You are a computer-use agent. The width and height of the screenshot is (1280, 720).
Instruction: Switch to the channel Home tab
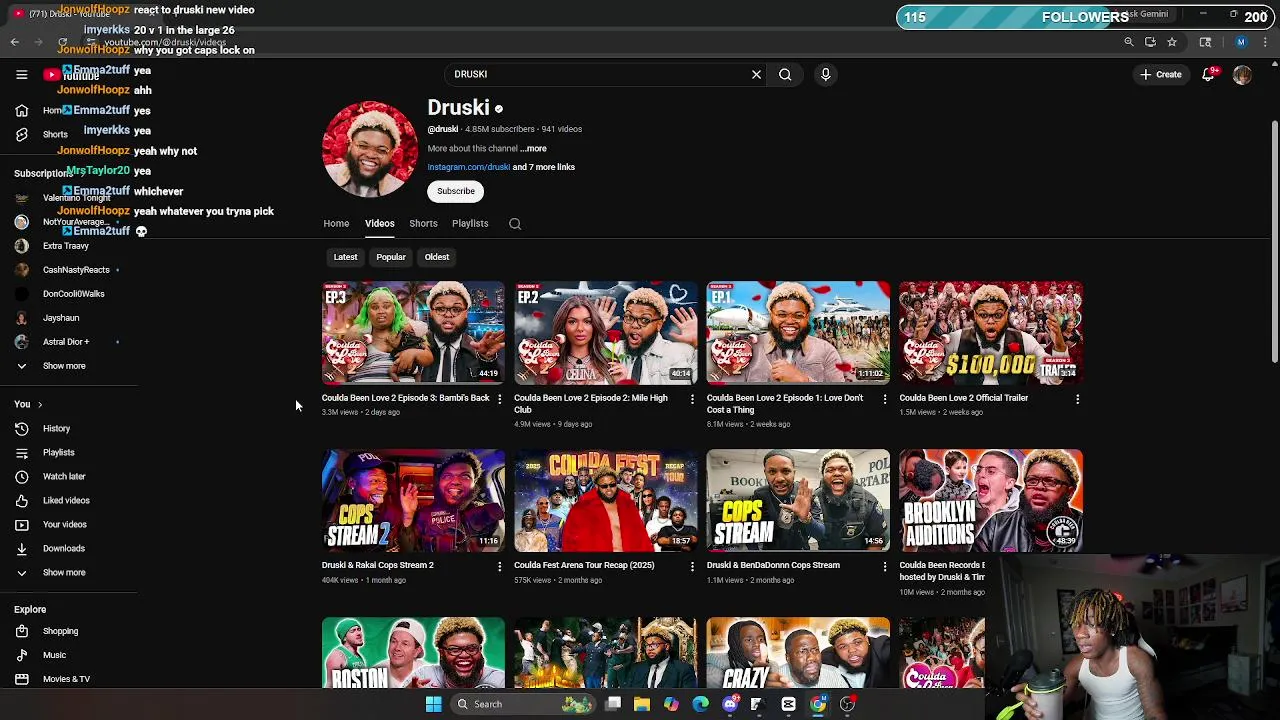(x=336, y=223)
